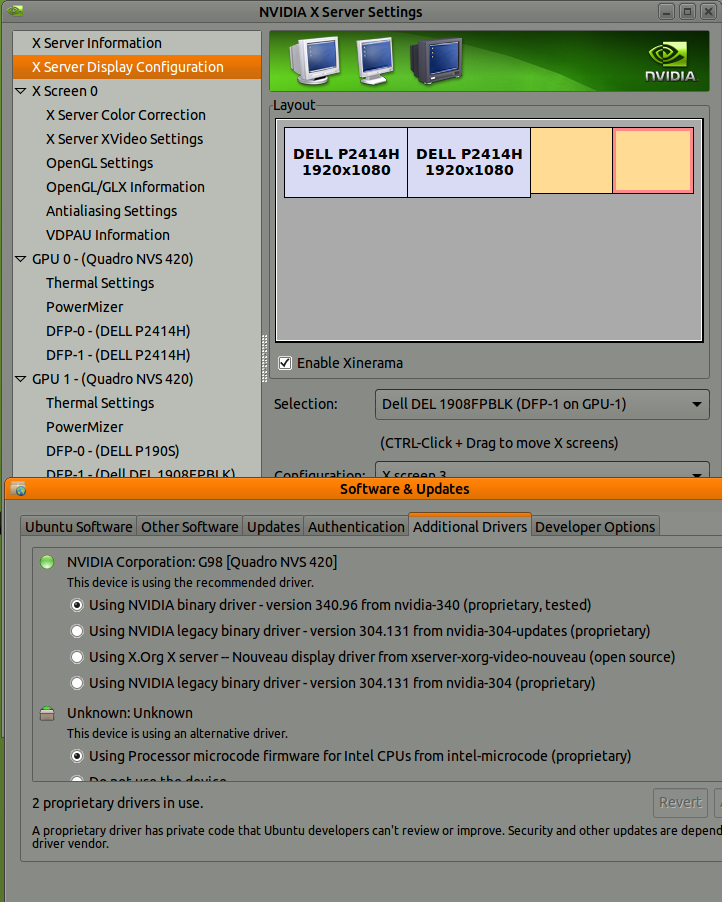Click 'This device is using the recommended driver.'

190,583
